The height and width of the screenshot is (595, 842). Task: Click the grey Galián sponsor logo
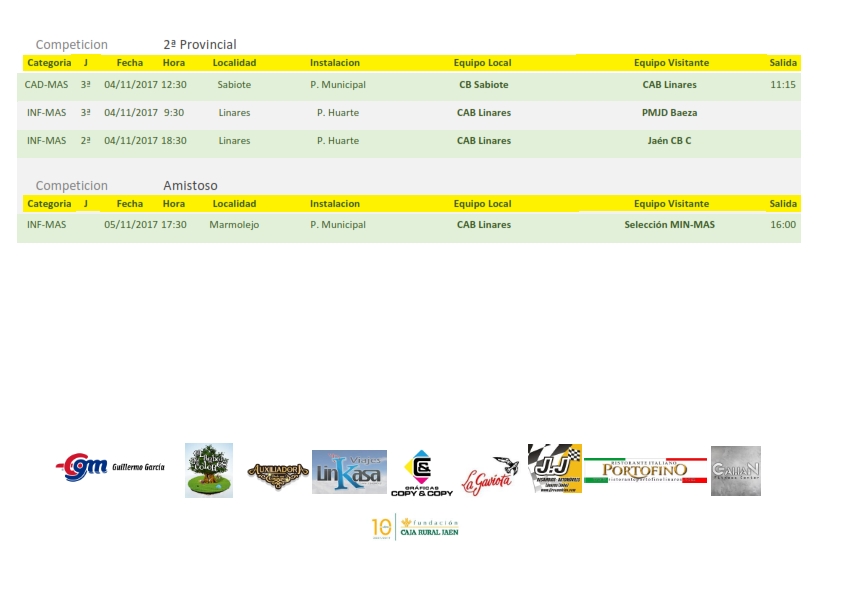(x=735, y=471)
